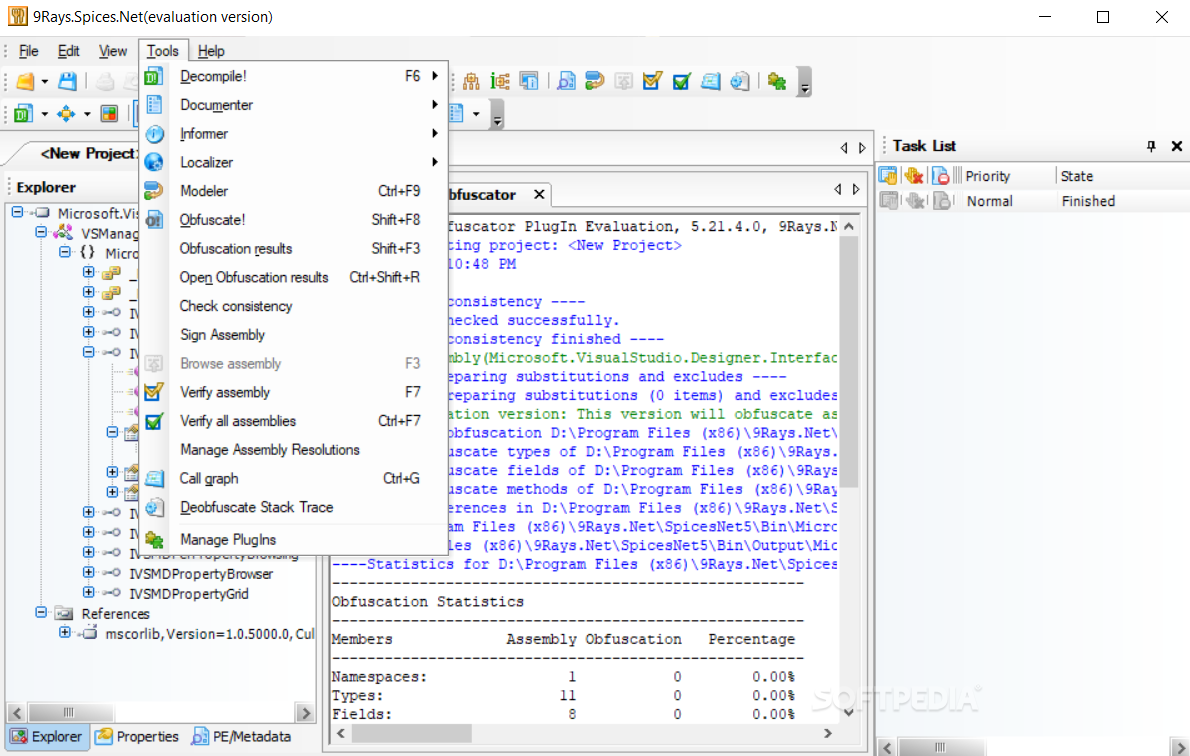This screenshot has height=756, width=1190.
Task: Open the first toolbar overflow options arrow
Action: click(805, 83)
